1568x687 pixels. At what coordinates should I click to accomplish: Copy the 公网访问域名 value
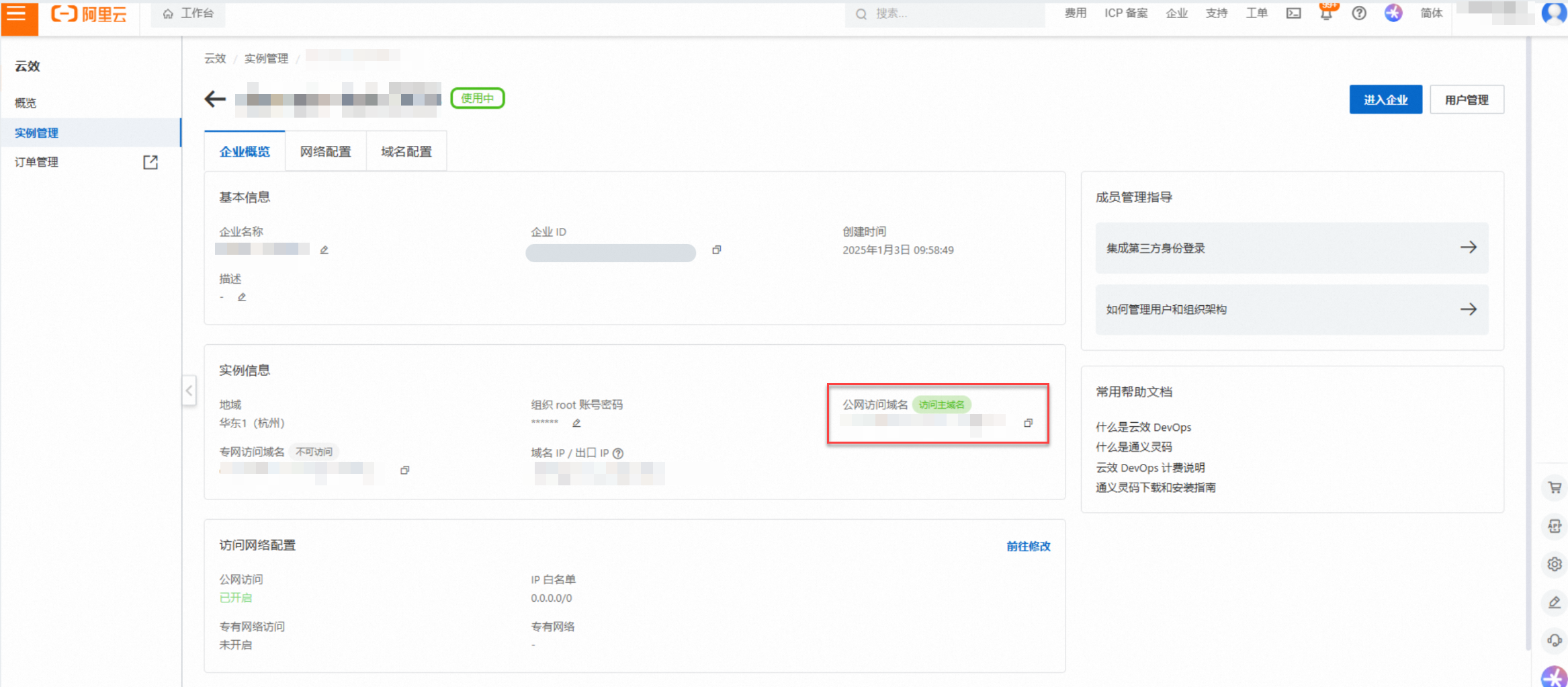click(1028, 423)
